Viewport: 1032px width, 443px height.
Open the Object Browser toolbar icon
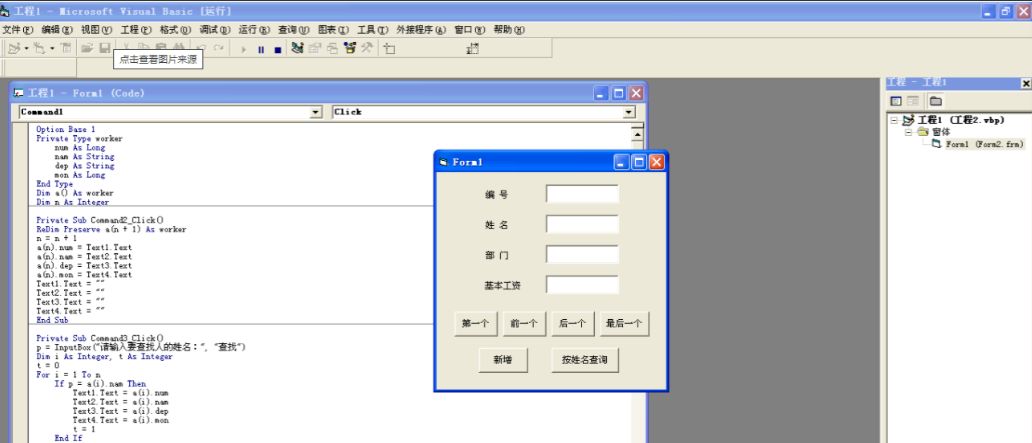coord(349,48)
